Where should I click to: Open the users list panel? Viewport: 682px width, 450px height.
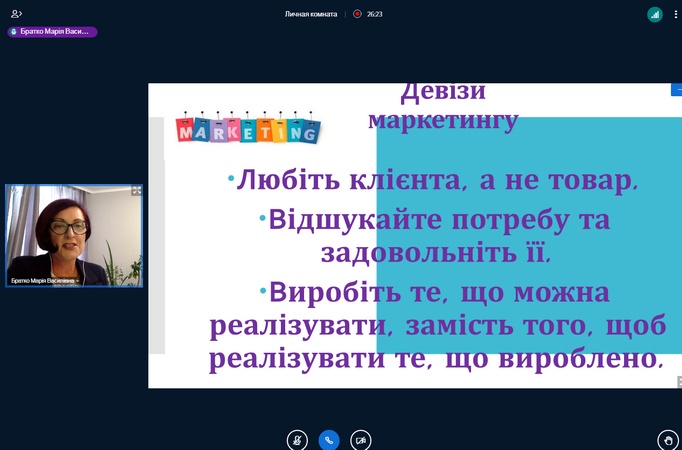pyautogui.click(x=16, y=14)
